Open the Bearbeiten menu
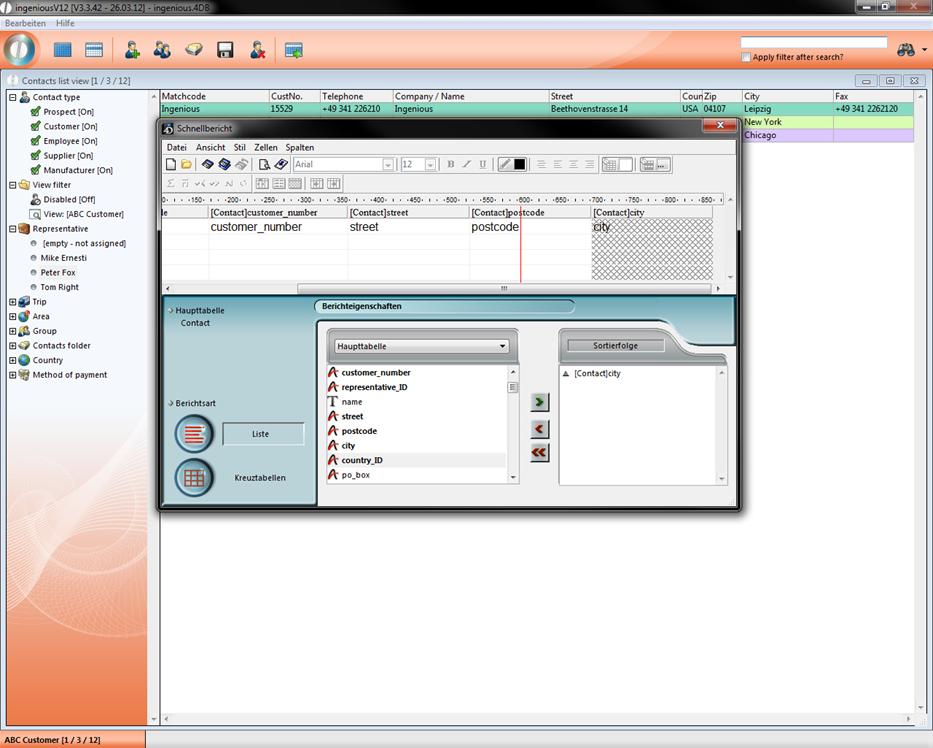 [25, 22]
